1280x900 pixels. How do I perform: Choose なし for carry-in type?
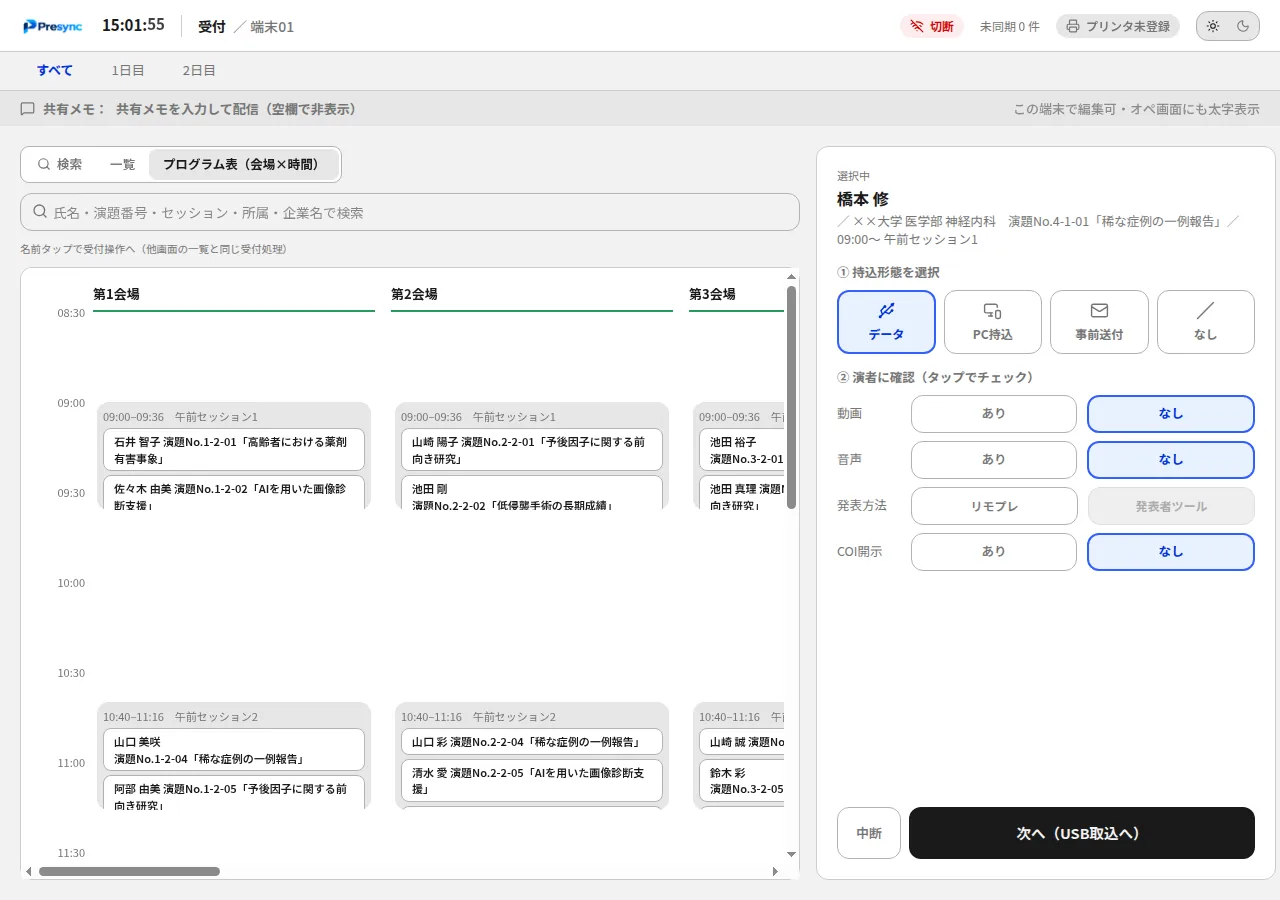[1206, 322]
